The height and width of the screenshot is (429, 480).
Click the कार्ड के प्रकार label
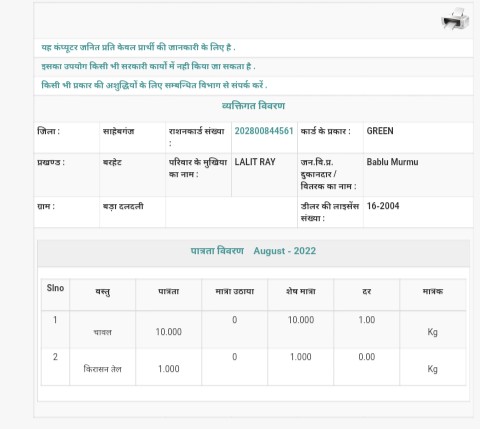(325, 131)
